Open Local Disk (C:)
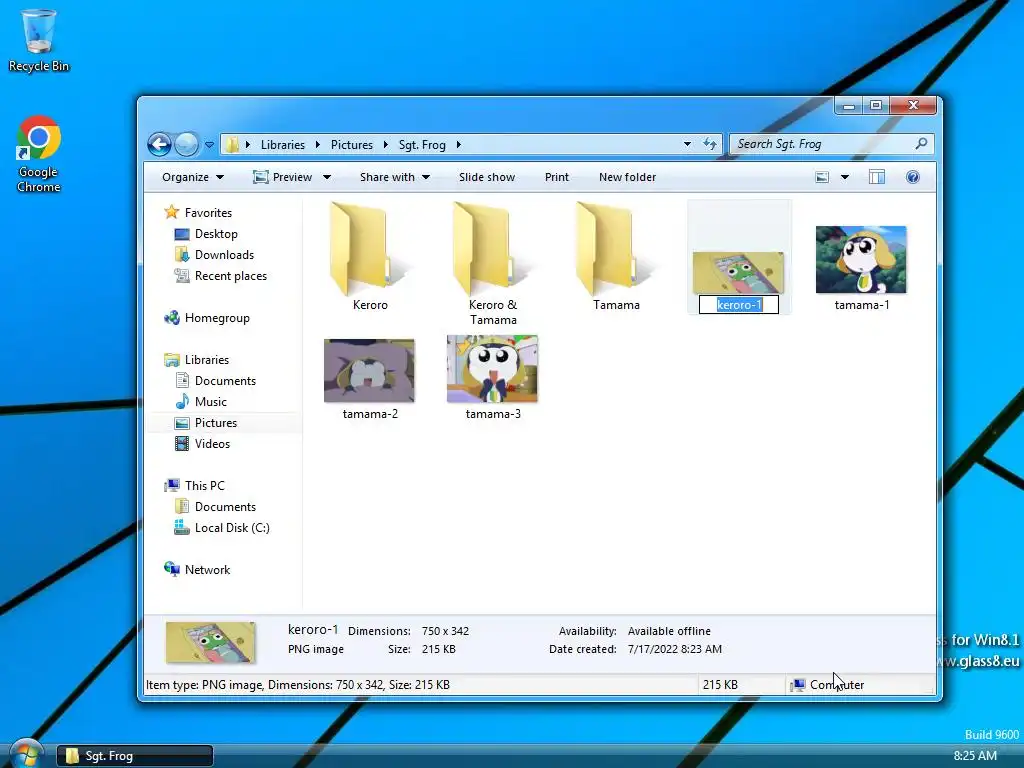This screenshot has width=1024, height=768. pyautogui.click(x=232, y=528)
